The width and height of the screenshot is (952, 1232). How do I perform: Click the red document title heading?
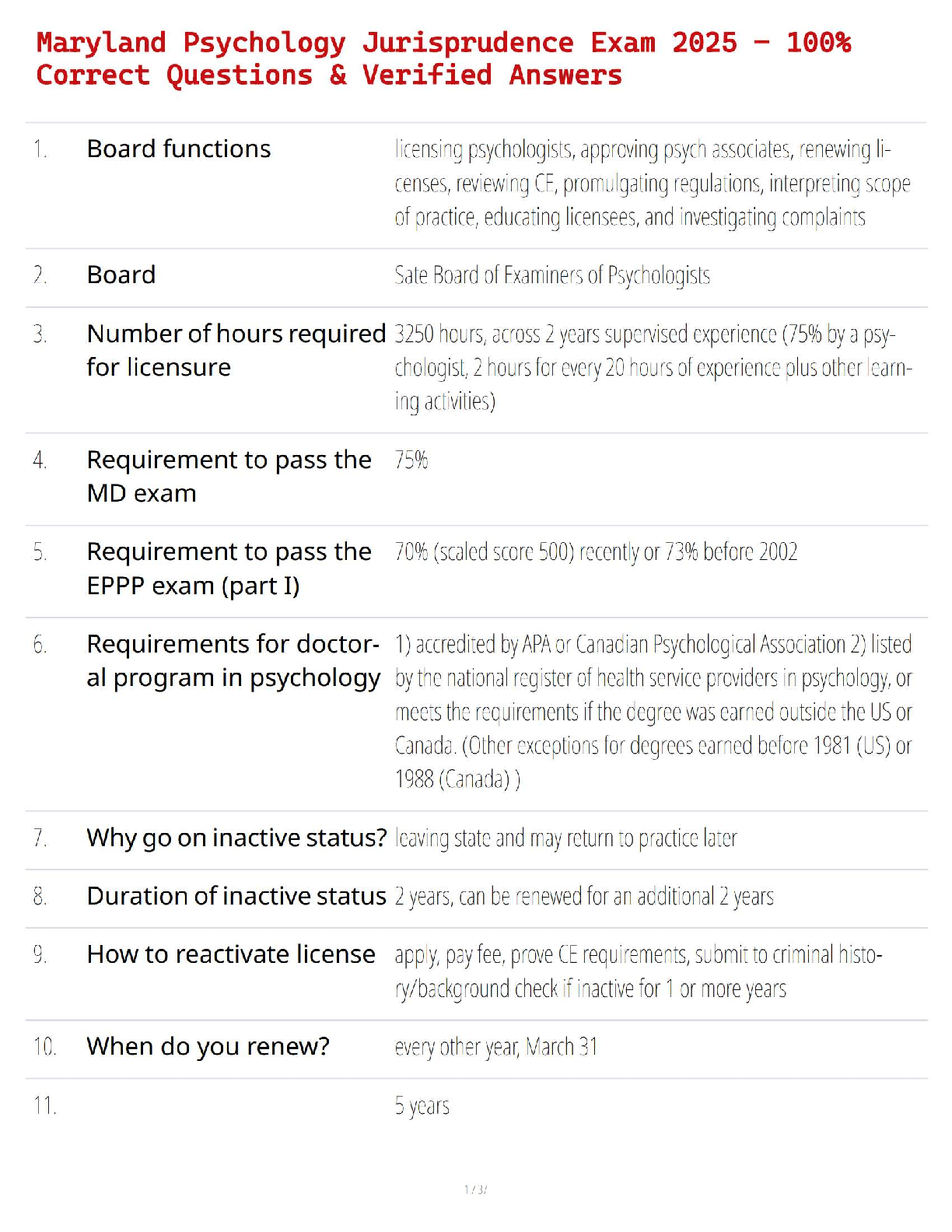click(x=443, y=58)
